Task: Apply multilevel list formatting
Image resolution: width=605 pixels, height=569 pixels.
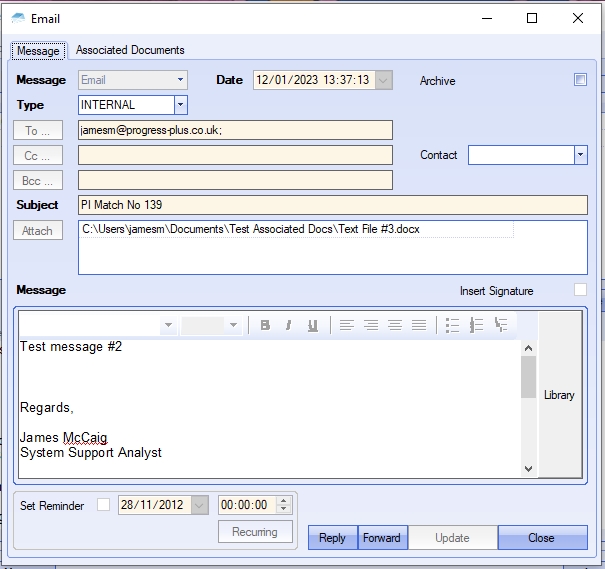Action: [x=501, y=325]
